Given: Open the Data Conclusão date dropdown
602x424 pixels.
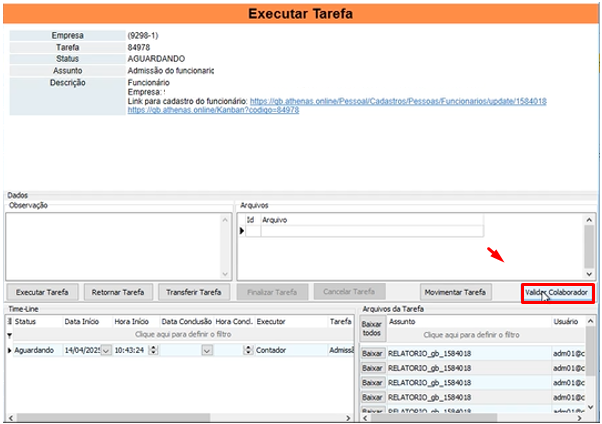Looking at the screenshot, I should (207, 350).
